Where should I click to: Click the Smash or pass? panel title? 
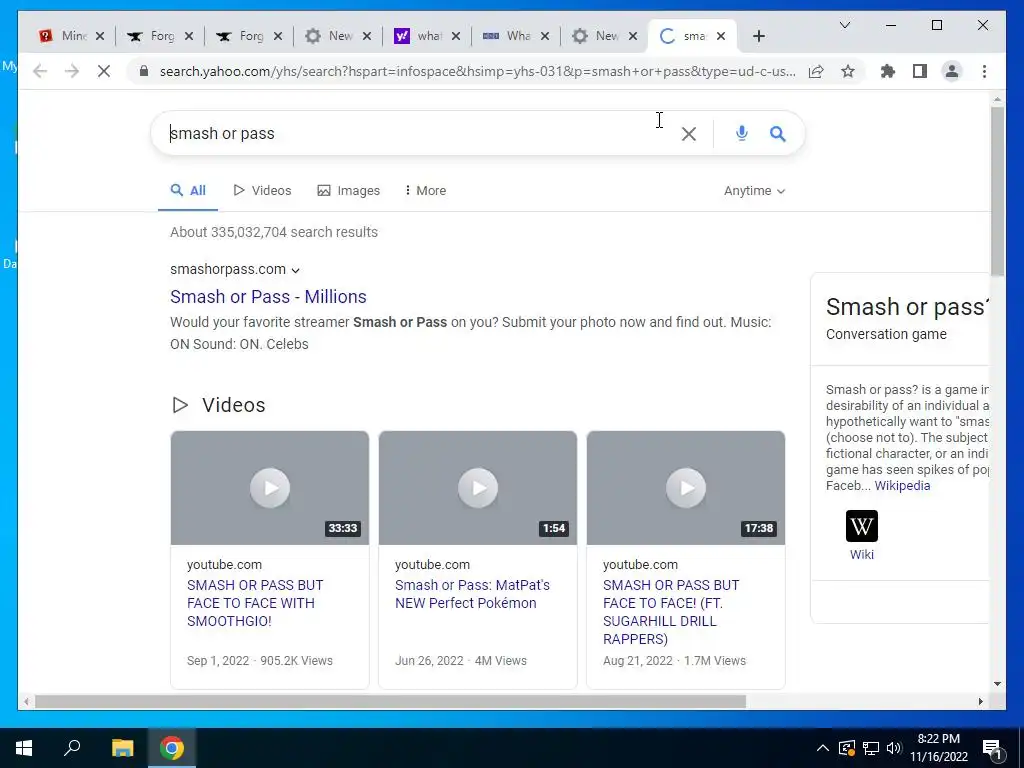[907, 306]
